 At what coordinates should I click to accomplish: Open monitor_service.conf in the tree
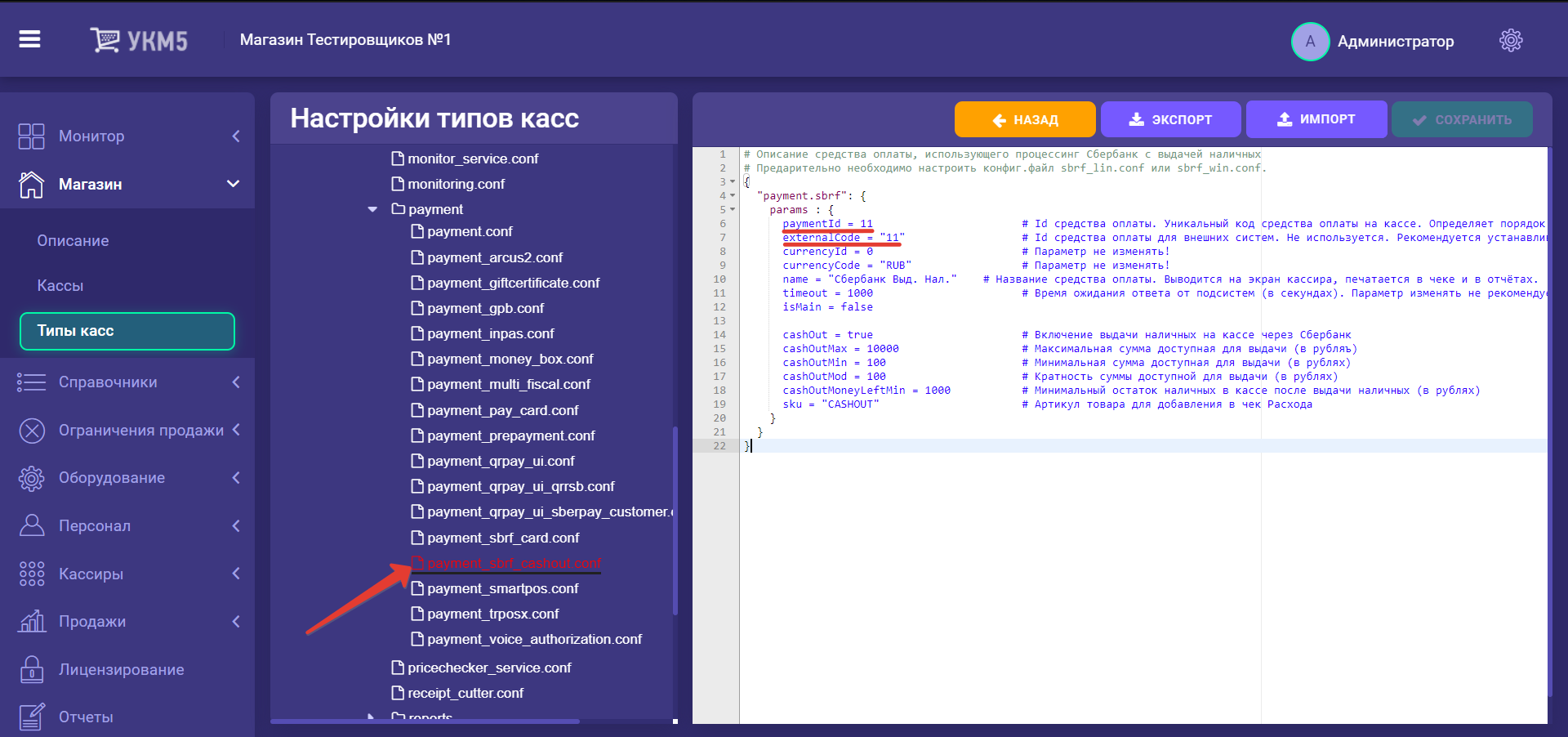pos(473,159)
